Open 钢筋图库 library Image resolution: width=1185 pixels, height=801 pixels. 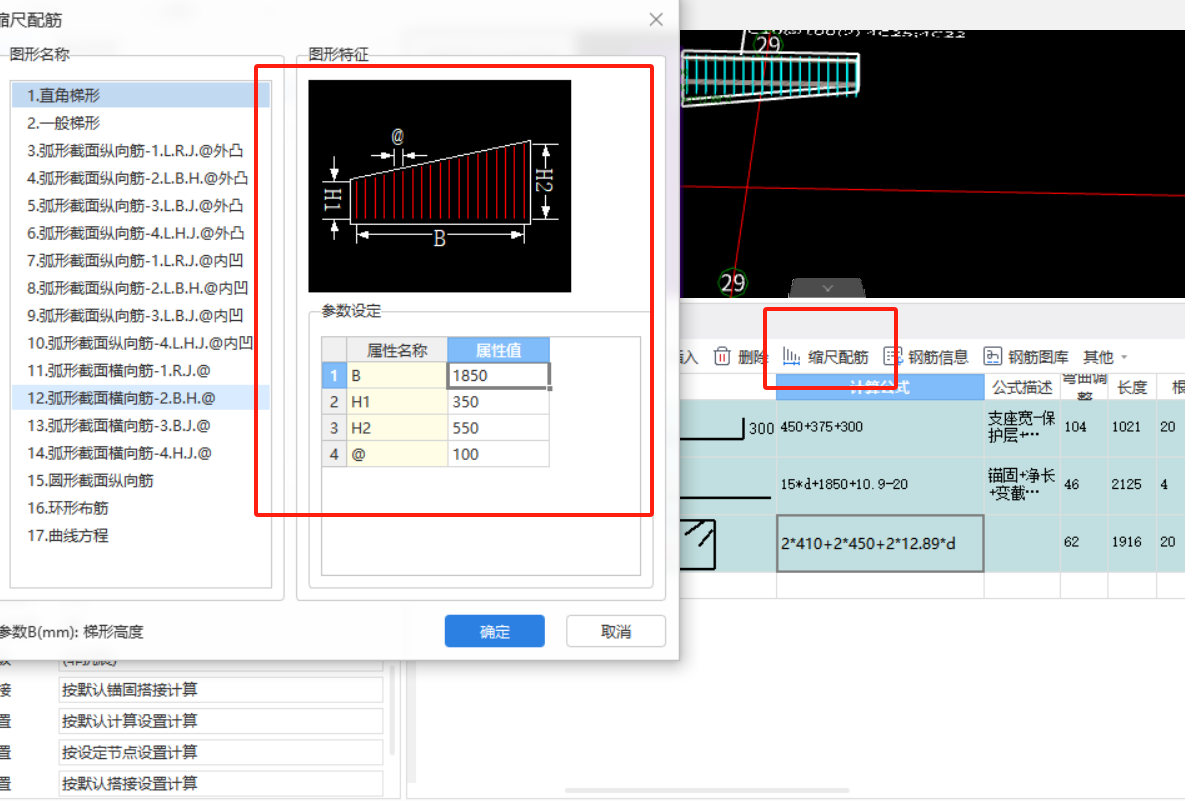pos(1026,357)
